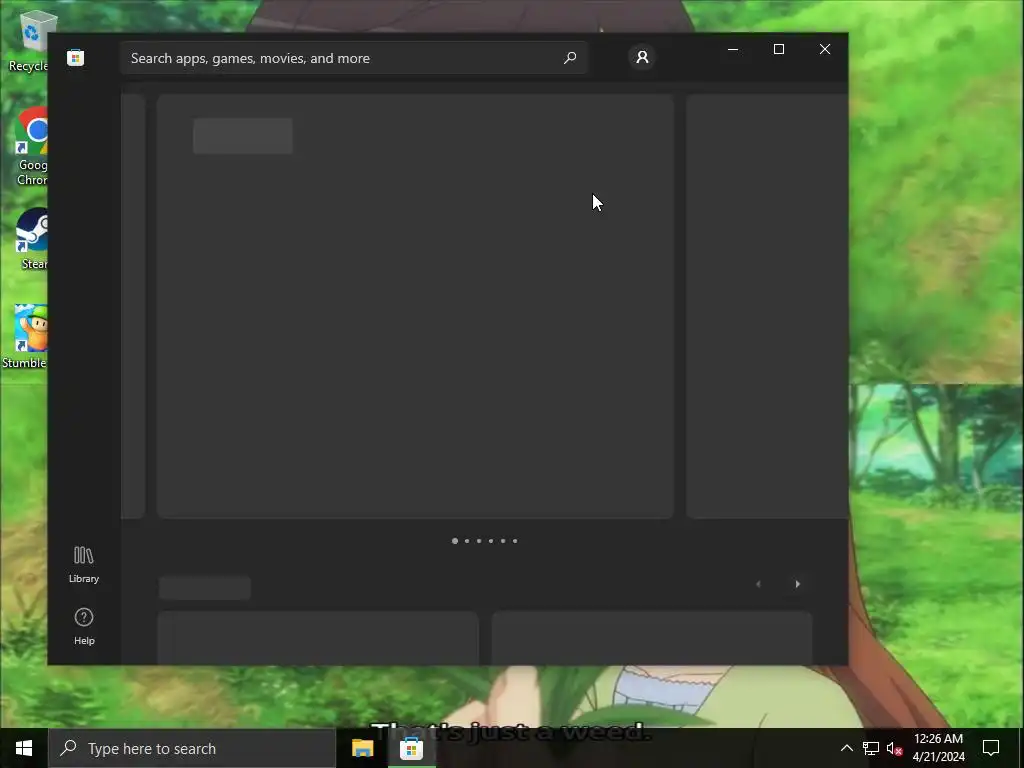Screen dimensions: 1024x768
Task: Open the muted volume tray icon
Action: click(x=895, y=748)
